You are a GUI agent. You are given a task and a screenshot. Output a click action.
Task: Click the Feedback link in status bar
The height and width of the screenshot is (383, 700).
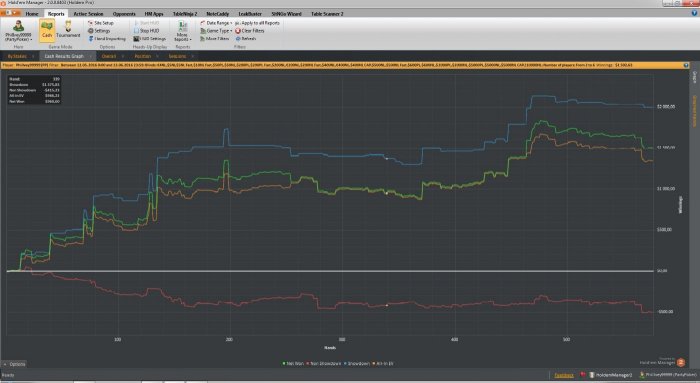pyautogui.click(x=564, y=375)
